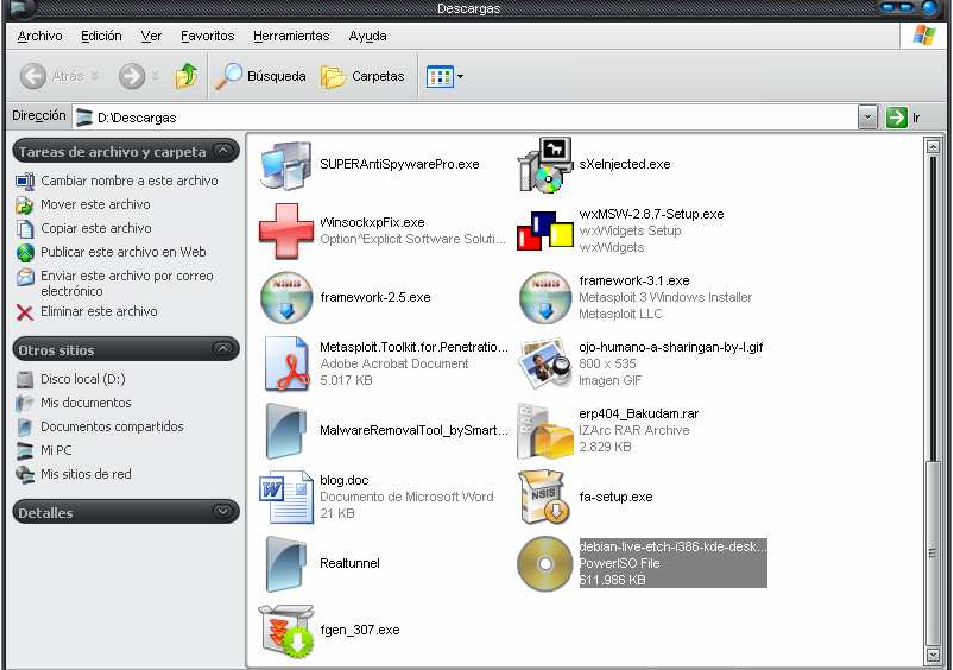Click the fgen_307.exe installer icon
Viewport: 953px width, 670px height.
click(x=285, y=630)
